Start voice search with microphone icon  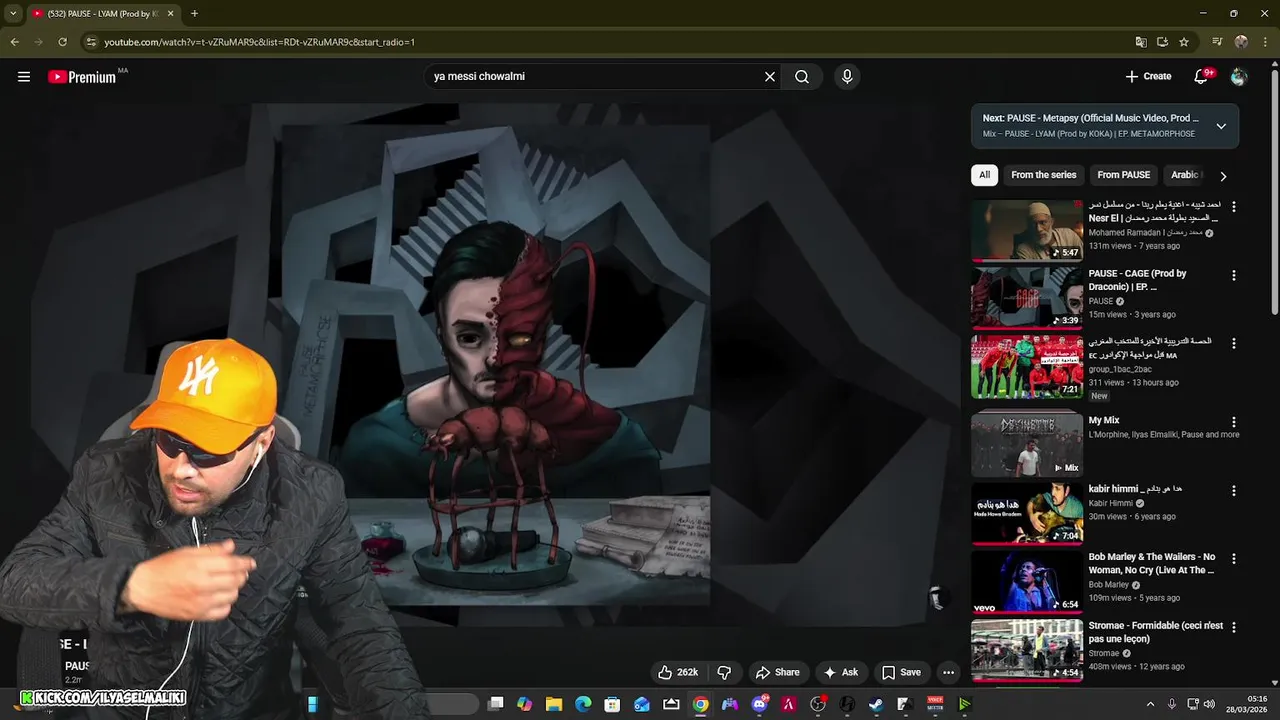click(847, 77)
